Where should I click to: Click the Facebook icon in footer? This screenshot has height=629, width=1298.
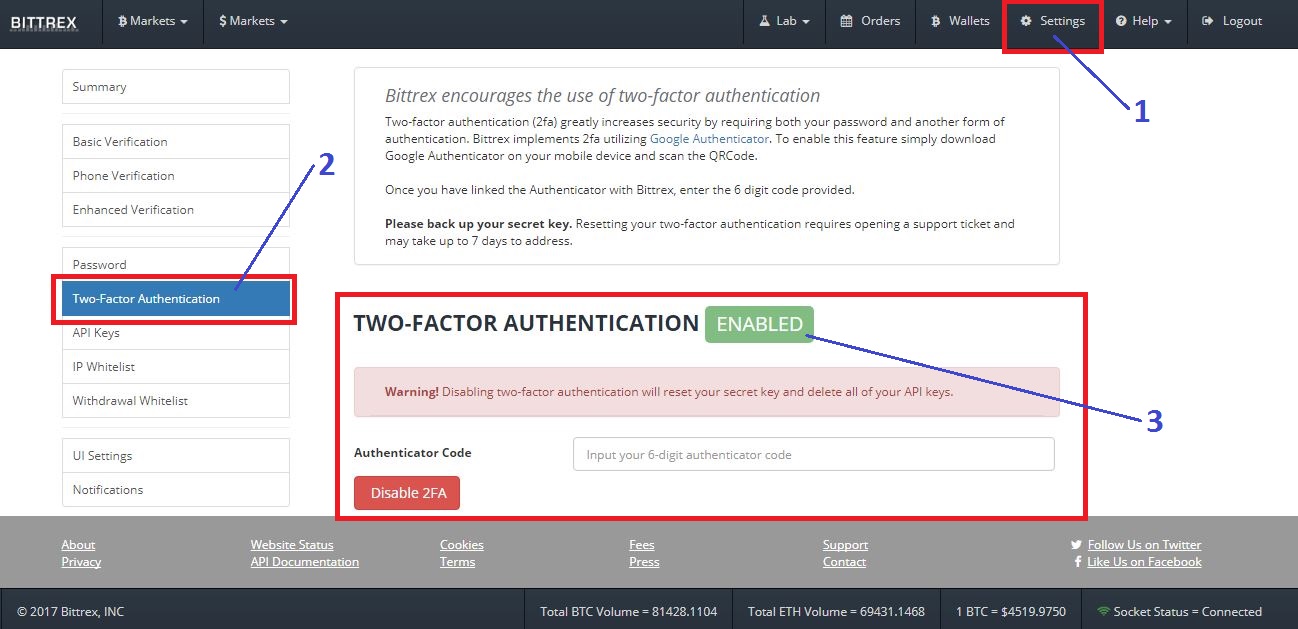click(x=1078, y=562)
